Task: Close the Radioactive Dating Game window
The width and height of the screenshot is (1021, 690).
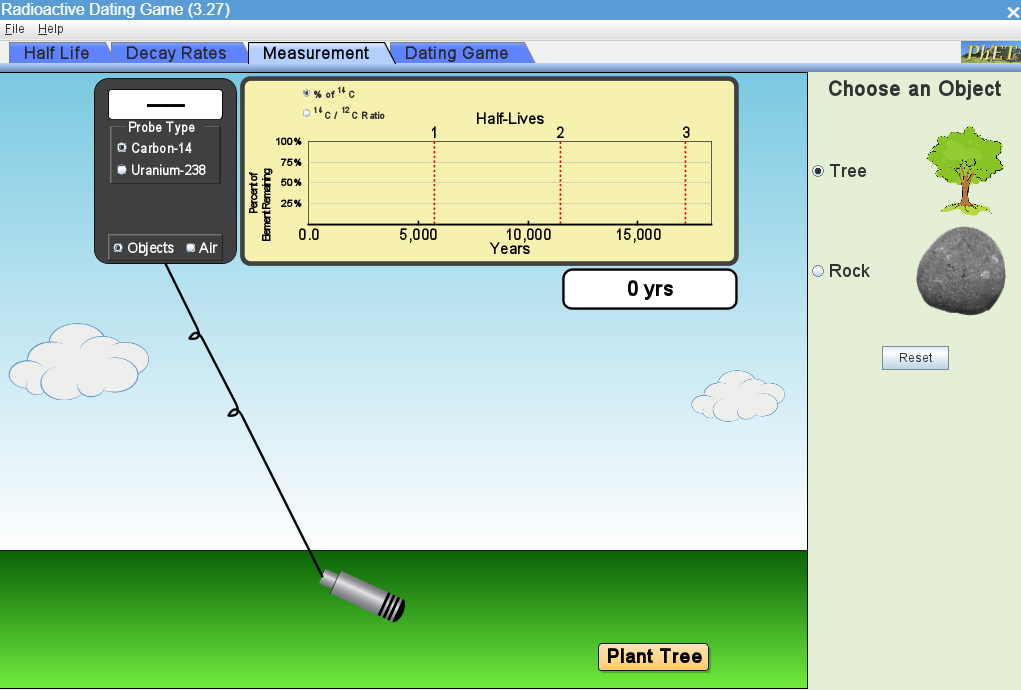Action: [1011, 11]
